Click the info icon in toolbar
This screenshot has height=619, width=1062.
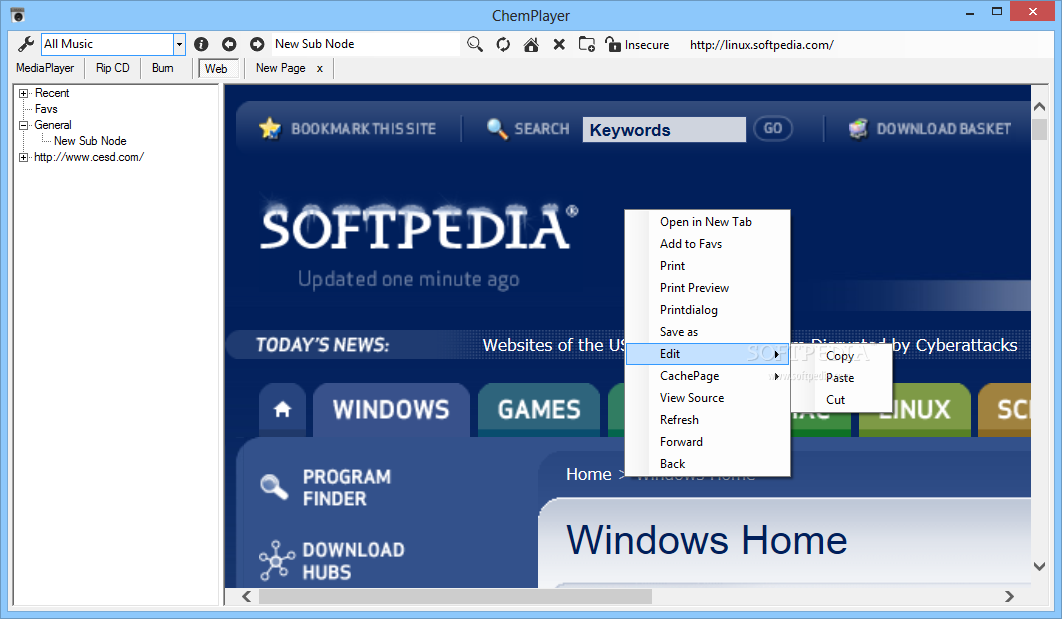click(x=201, y=44)
